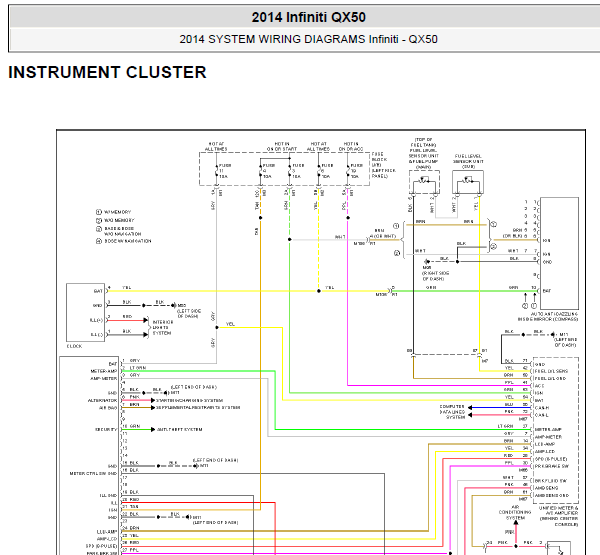Click the "FUSE 19 10A" label
The height and width of the screenshot is (555, 600).
pyautogui.click(x=356, y=171)
